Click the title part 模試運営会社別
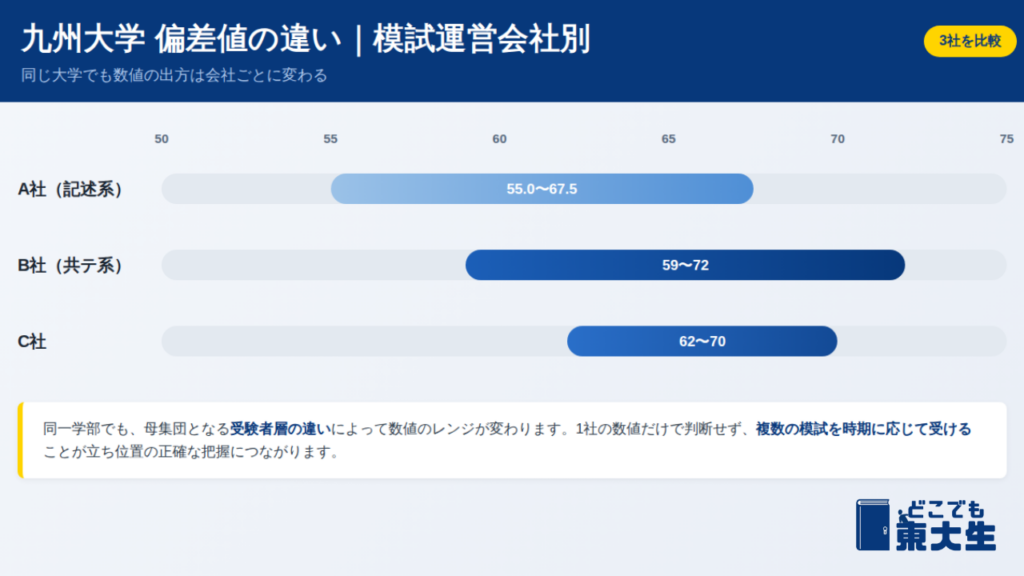Image resolution: width=1024 pixels, height=576 pixels. 481,39
